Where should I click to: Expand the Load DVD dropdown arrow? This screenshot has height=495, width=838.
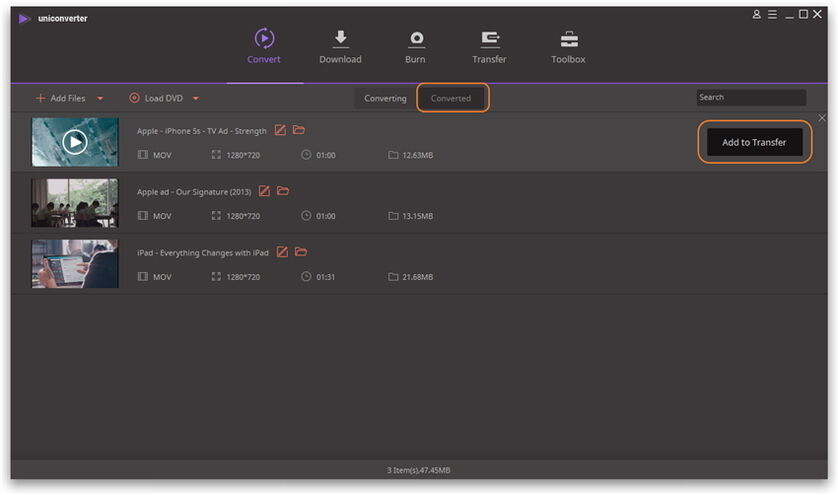pyautogui.click(x=196, y=98)
